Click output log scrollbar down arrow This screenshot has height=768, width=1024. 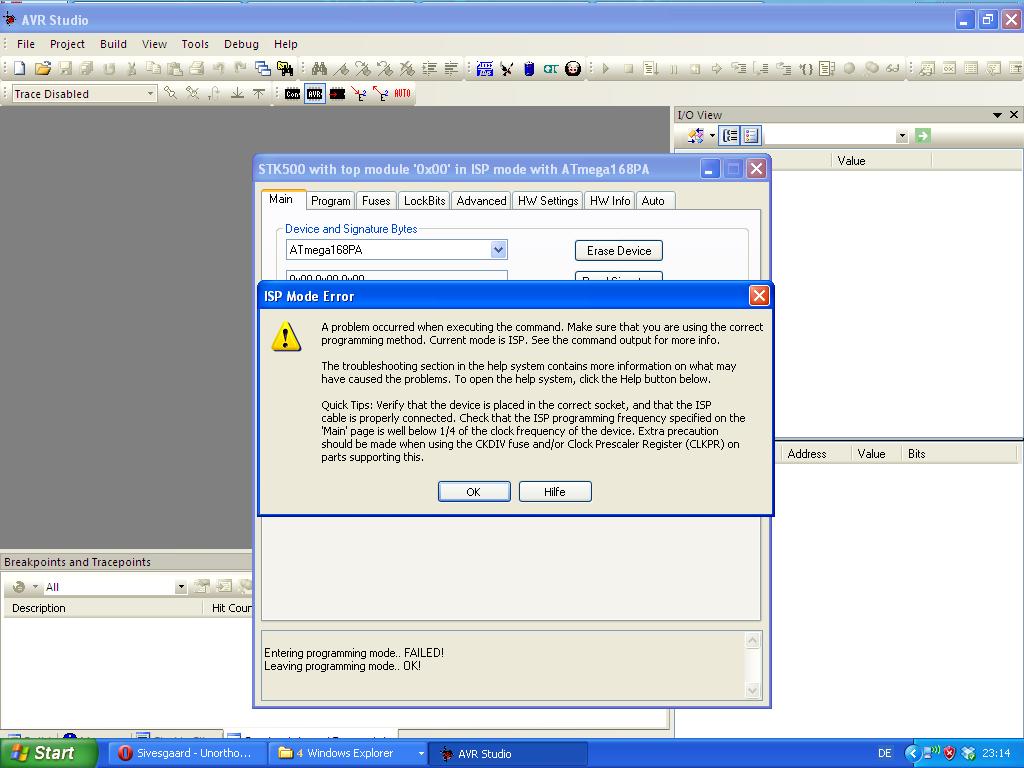752,690
